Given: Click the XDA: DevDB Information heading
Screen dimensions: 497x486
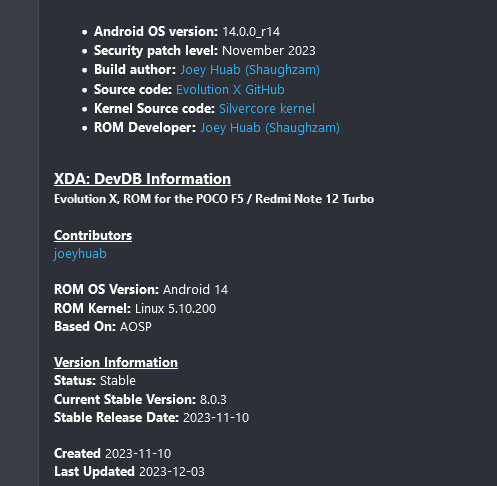Looking at the screenshot, I should [142, 179].
